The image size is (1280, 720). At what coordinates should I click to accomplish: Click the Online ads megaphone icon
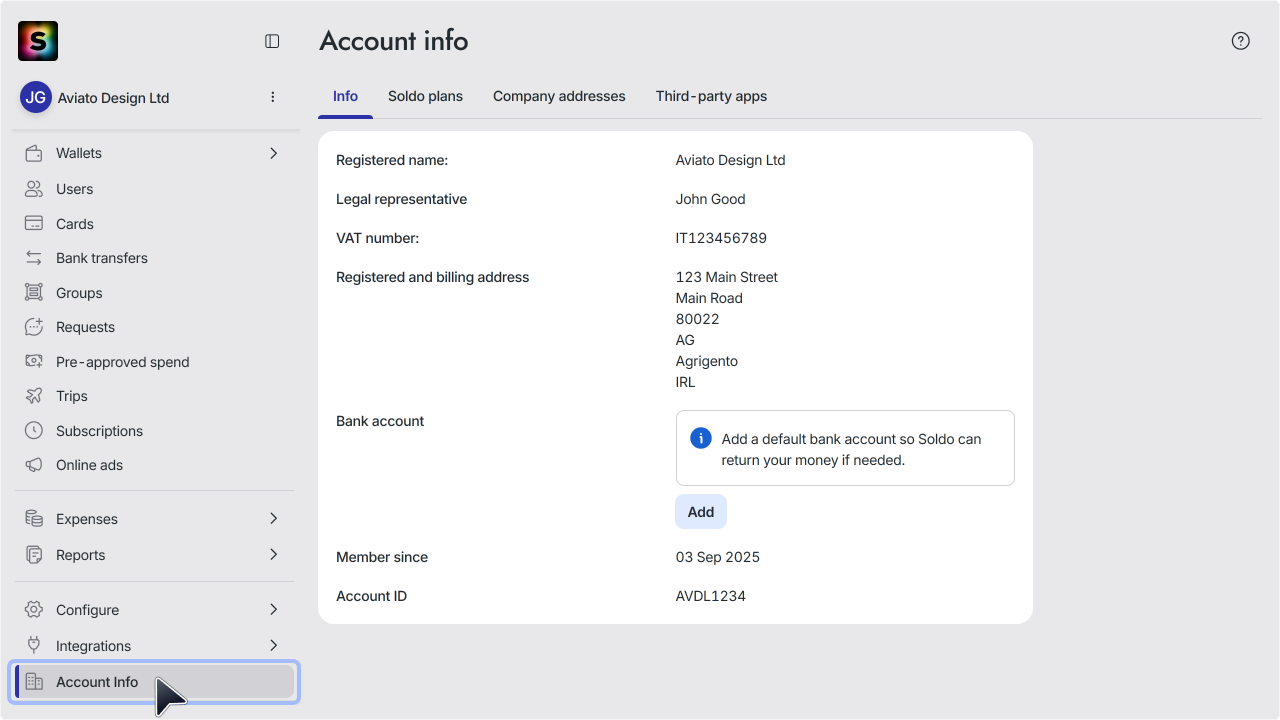[34, 465]
